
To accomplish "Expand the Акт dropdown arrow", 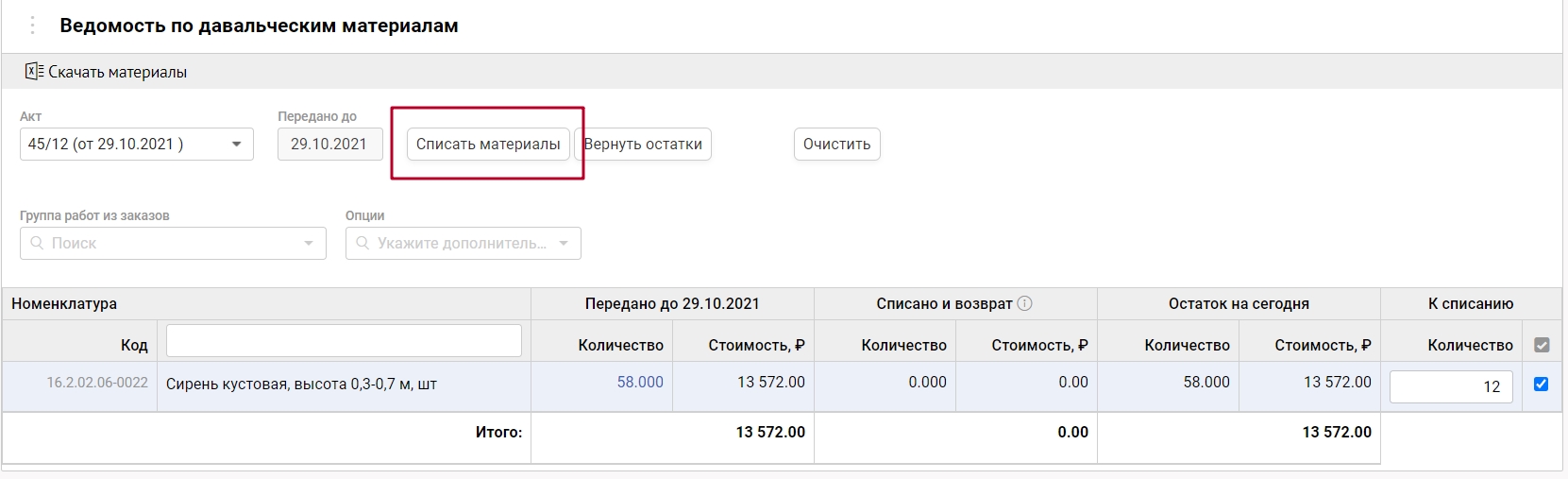I will pyautogui.click(x=236, y=145).
